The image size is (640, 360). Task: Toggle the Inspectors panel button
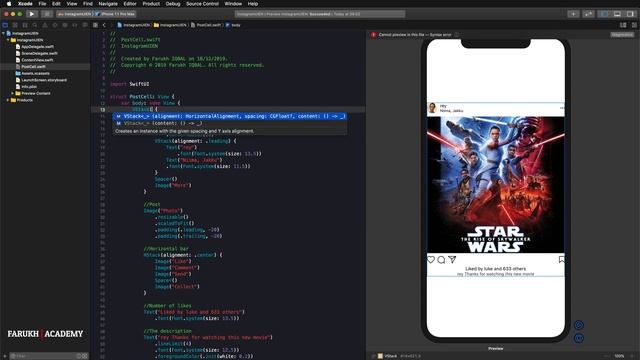pos(630,14)
